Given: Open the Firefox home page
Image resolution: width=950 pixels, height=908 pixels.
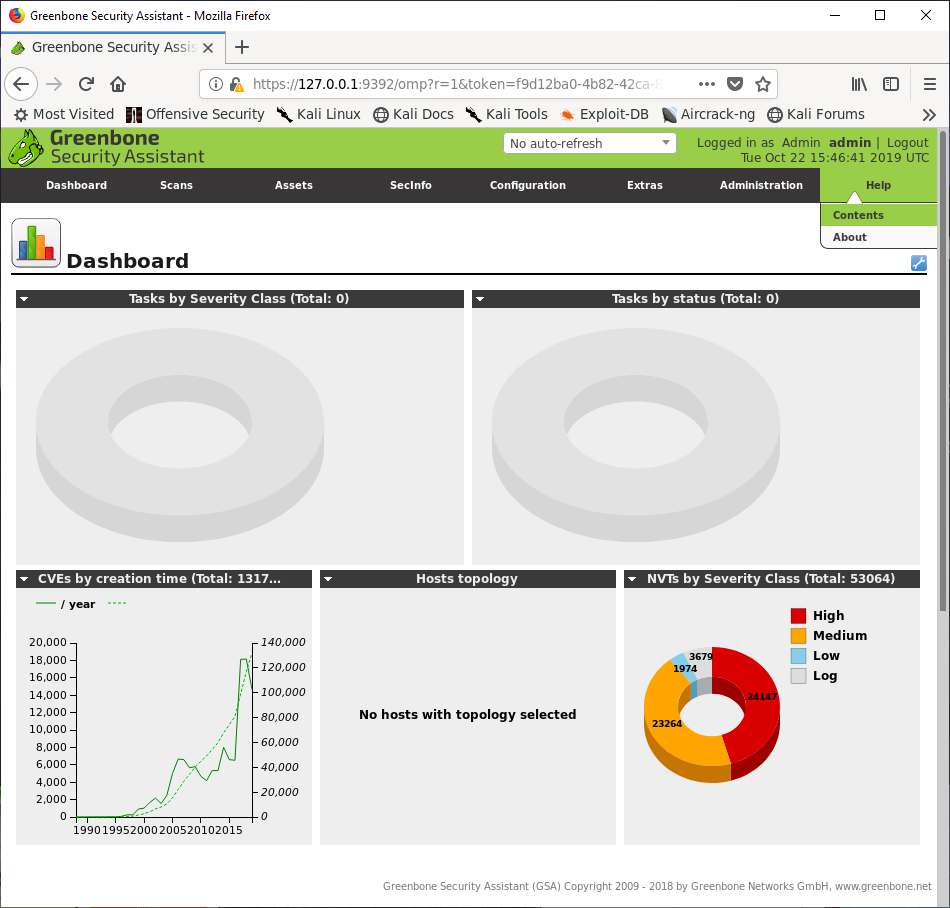Looking at the screenshot, I should click(118, 84).
